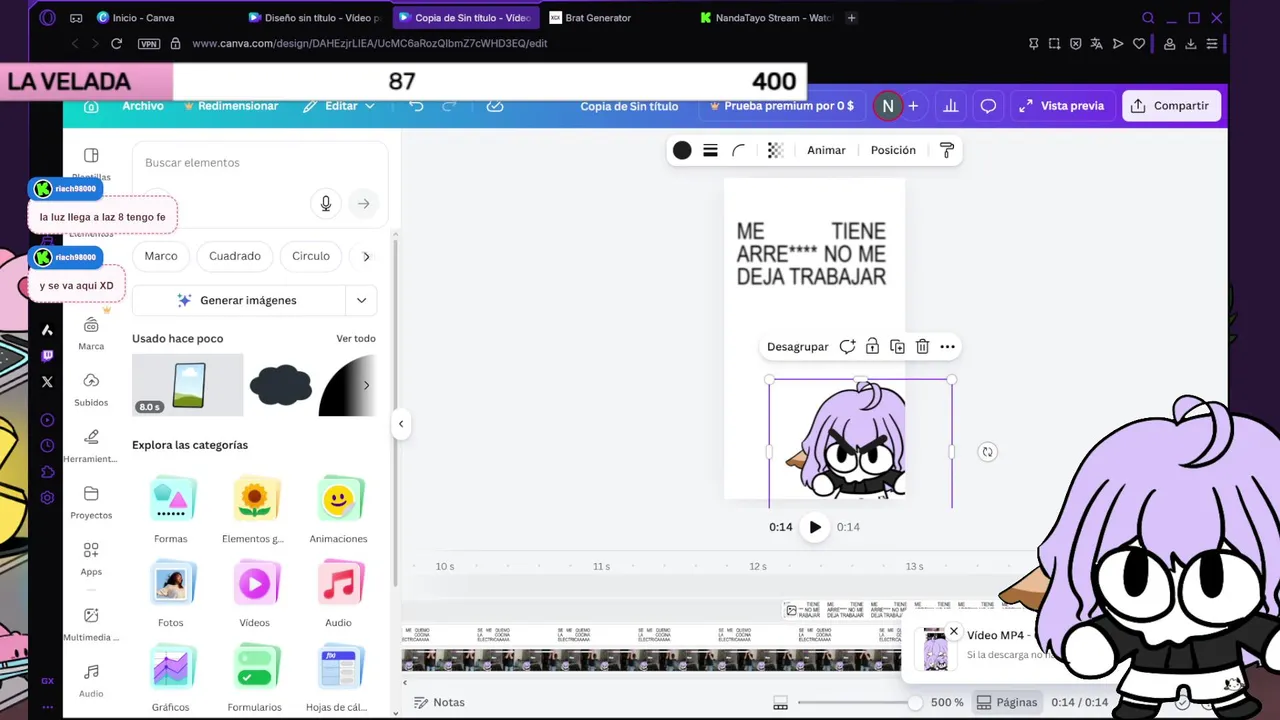Toggle the thumbnail view icon near zoom slider

click(x=781, y=703)
